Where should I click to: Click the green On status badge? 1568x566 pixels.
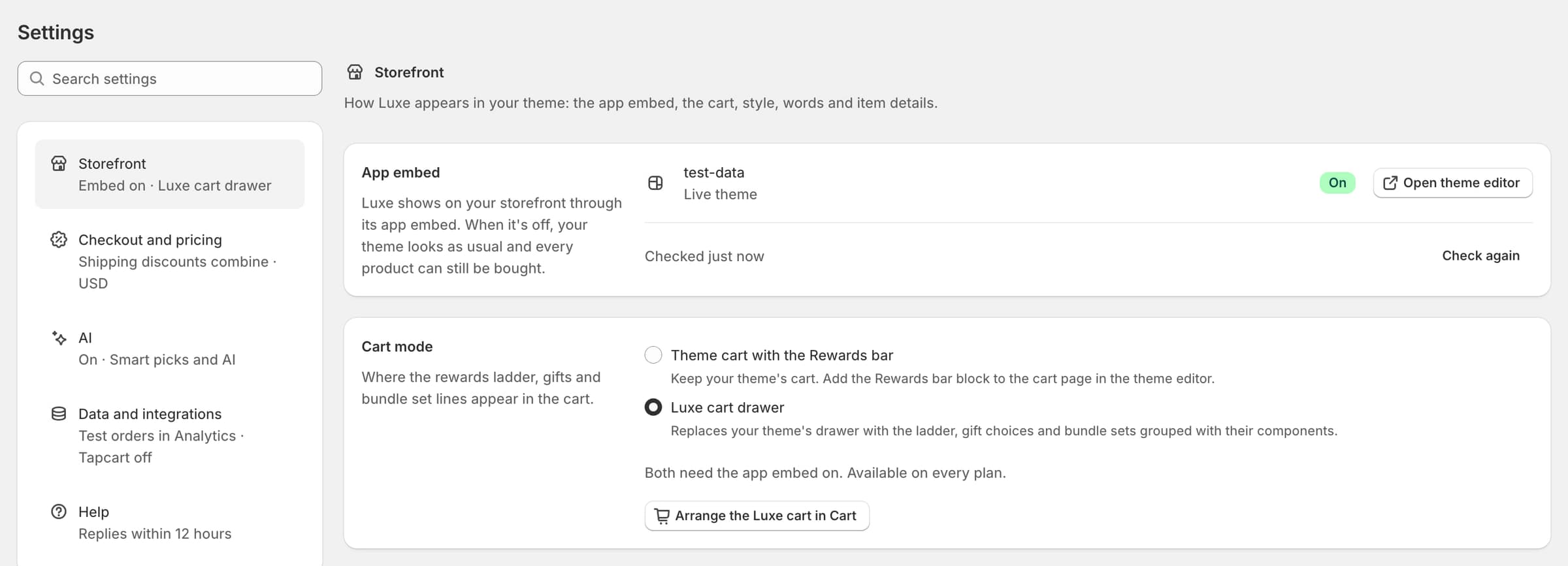(x=1337, y=183)
